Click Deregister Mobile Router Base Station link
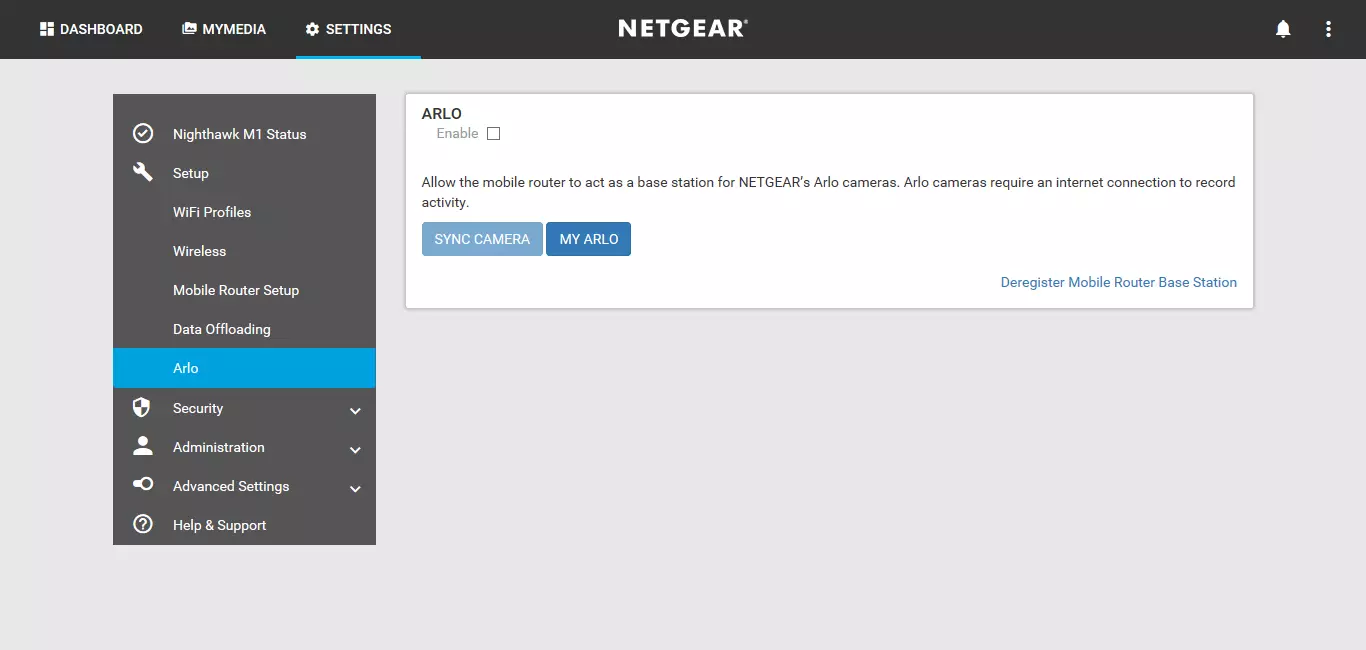This screenshot has width=1366, height=650. [1119, 282]
